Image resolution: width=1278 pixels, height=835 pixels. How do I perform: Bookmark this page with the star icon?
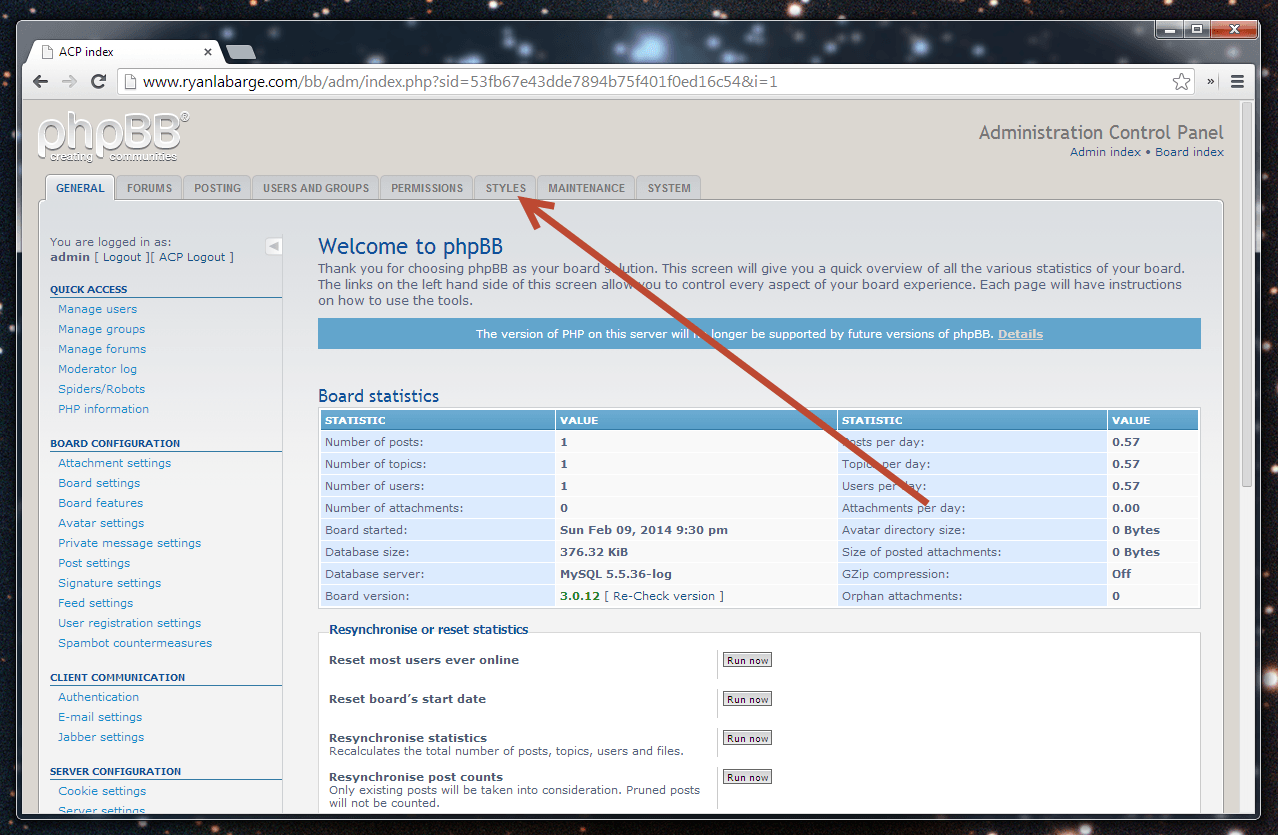(x=1181, y=82)
